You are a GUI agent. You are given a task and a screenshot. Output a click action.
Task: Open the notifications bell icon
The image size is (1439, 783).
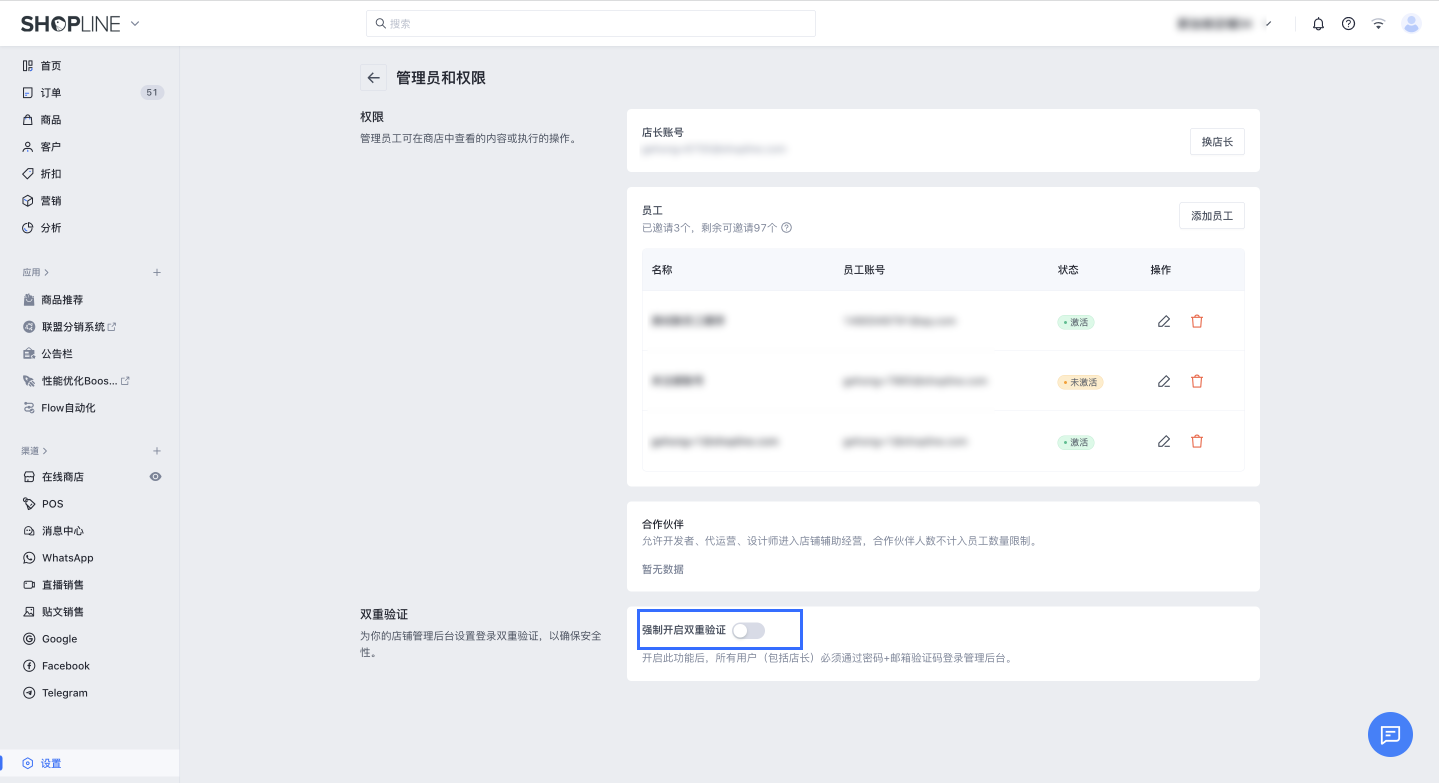coord(1318,24)
